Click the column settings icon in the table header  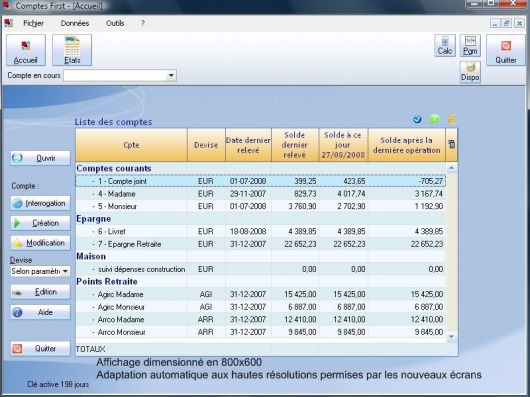pos(452,145)
